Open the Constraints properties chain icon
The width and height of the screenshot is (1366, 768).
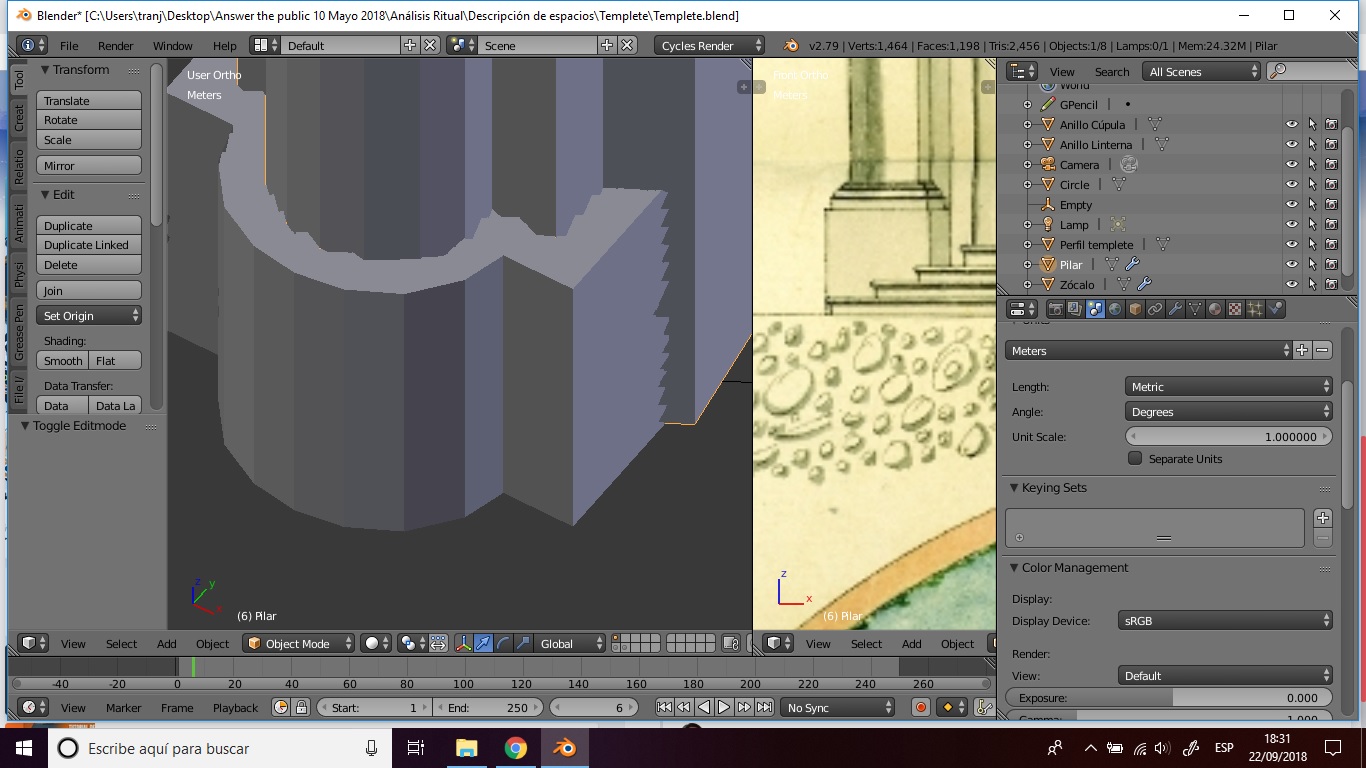tap(1155, 309)
